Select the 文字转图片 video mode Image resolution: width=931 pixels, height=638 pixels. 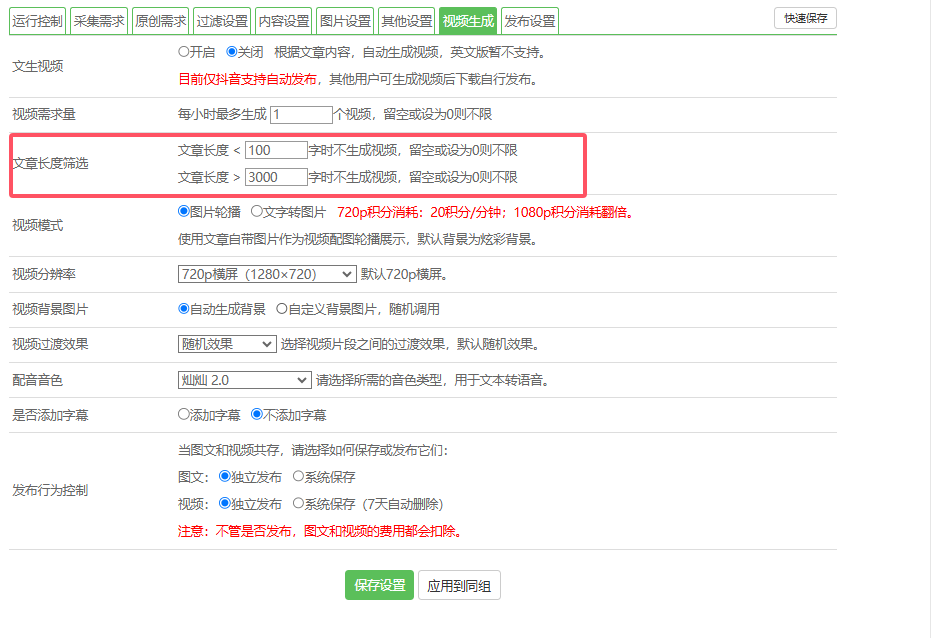[x=257, y=212]
